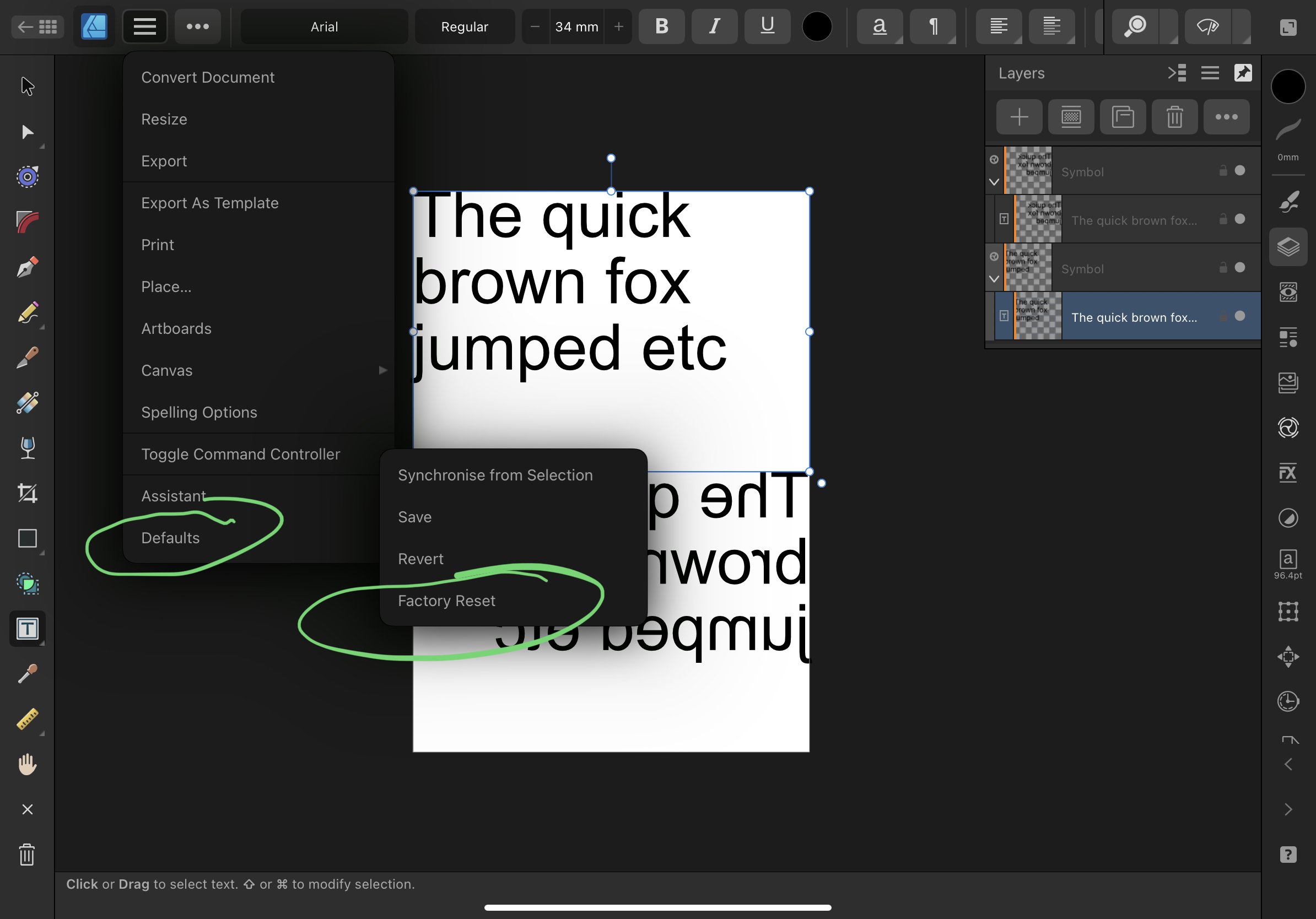
Task: Select the Transparency wine glass tool
Action: (27, 448)
